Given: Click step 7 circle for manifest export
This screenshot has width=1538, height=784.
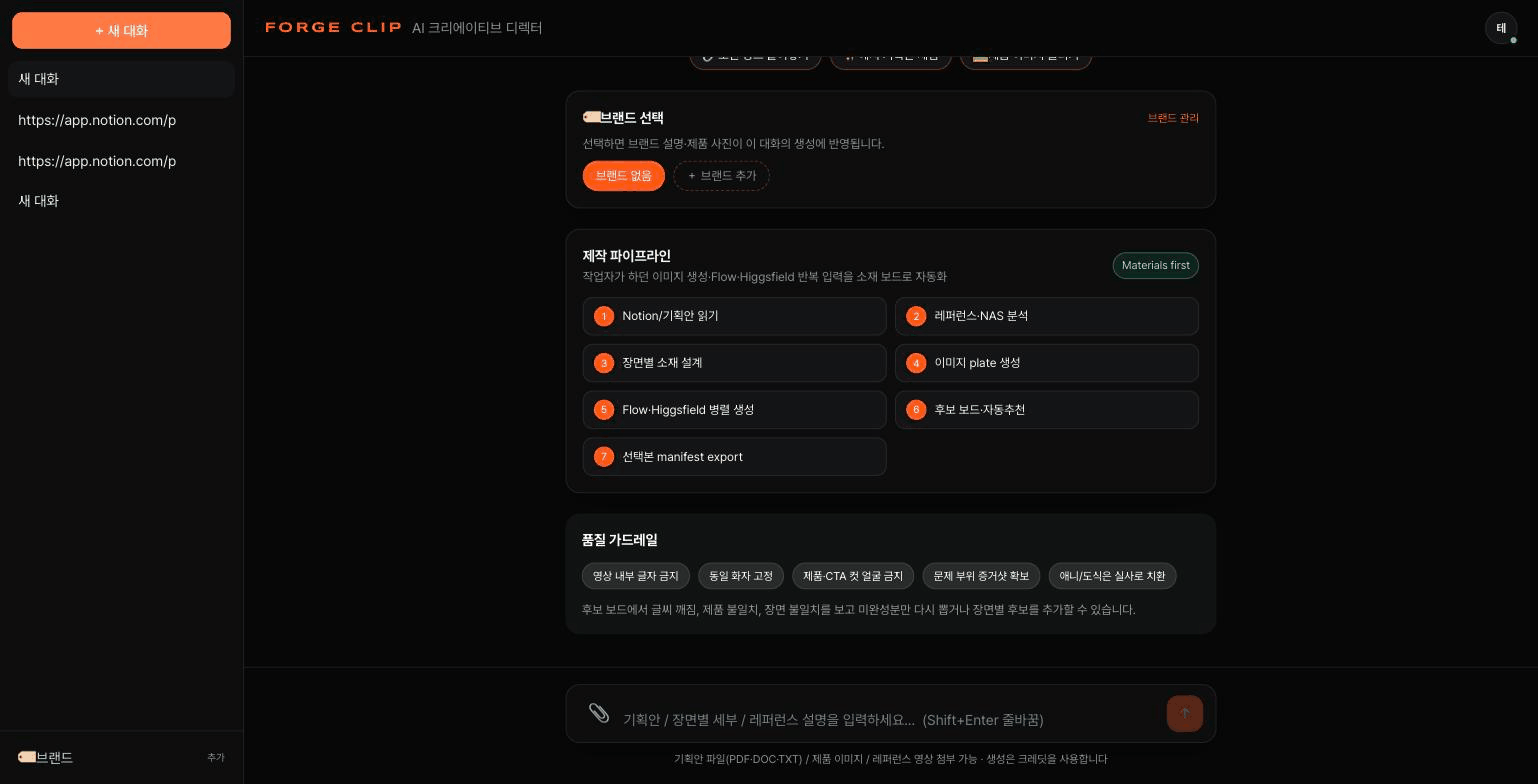Looking at the screenshot, I should pos(604,457).
